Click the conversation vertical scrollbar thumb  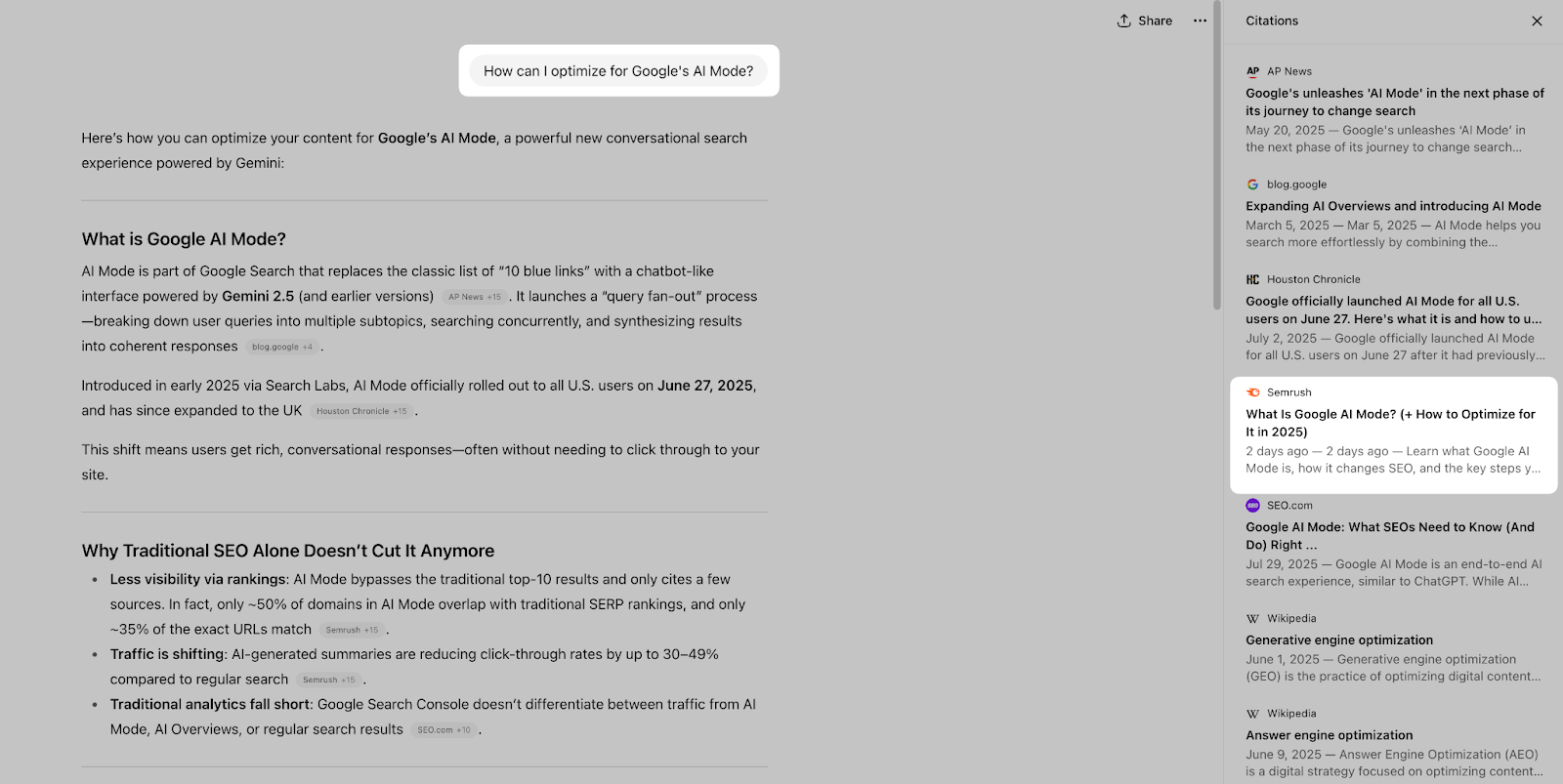1216,156
